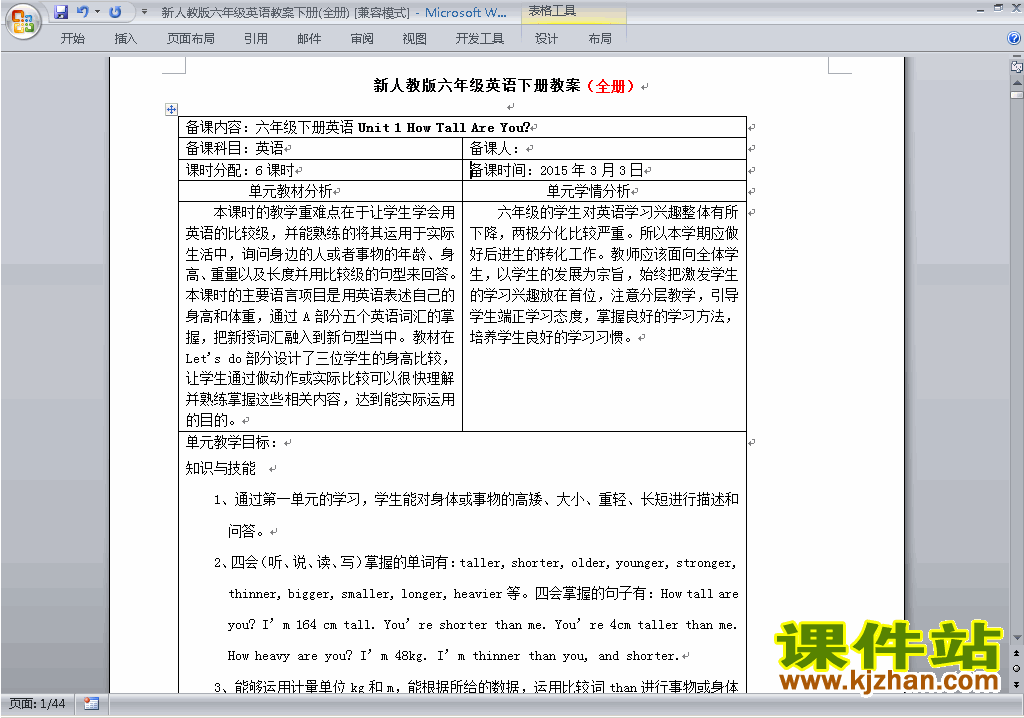Toggle the ruler with the view ruler icon

1016,66
